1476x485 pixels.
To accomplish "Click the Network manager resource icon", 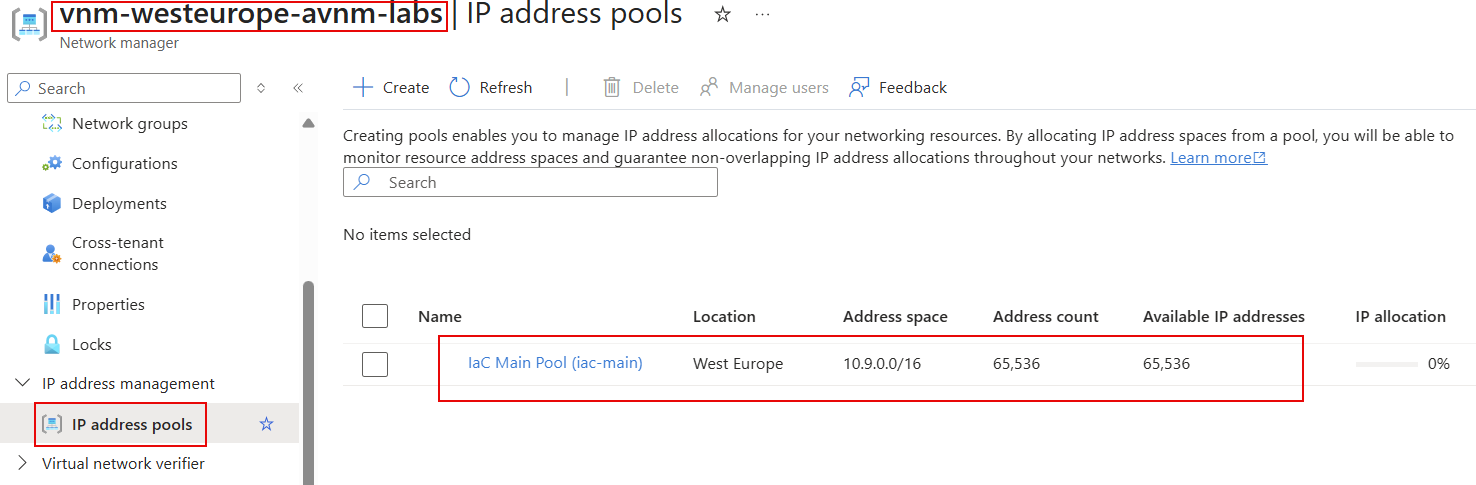I will pos(28,25).
